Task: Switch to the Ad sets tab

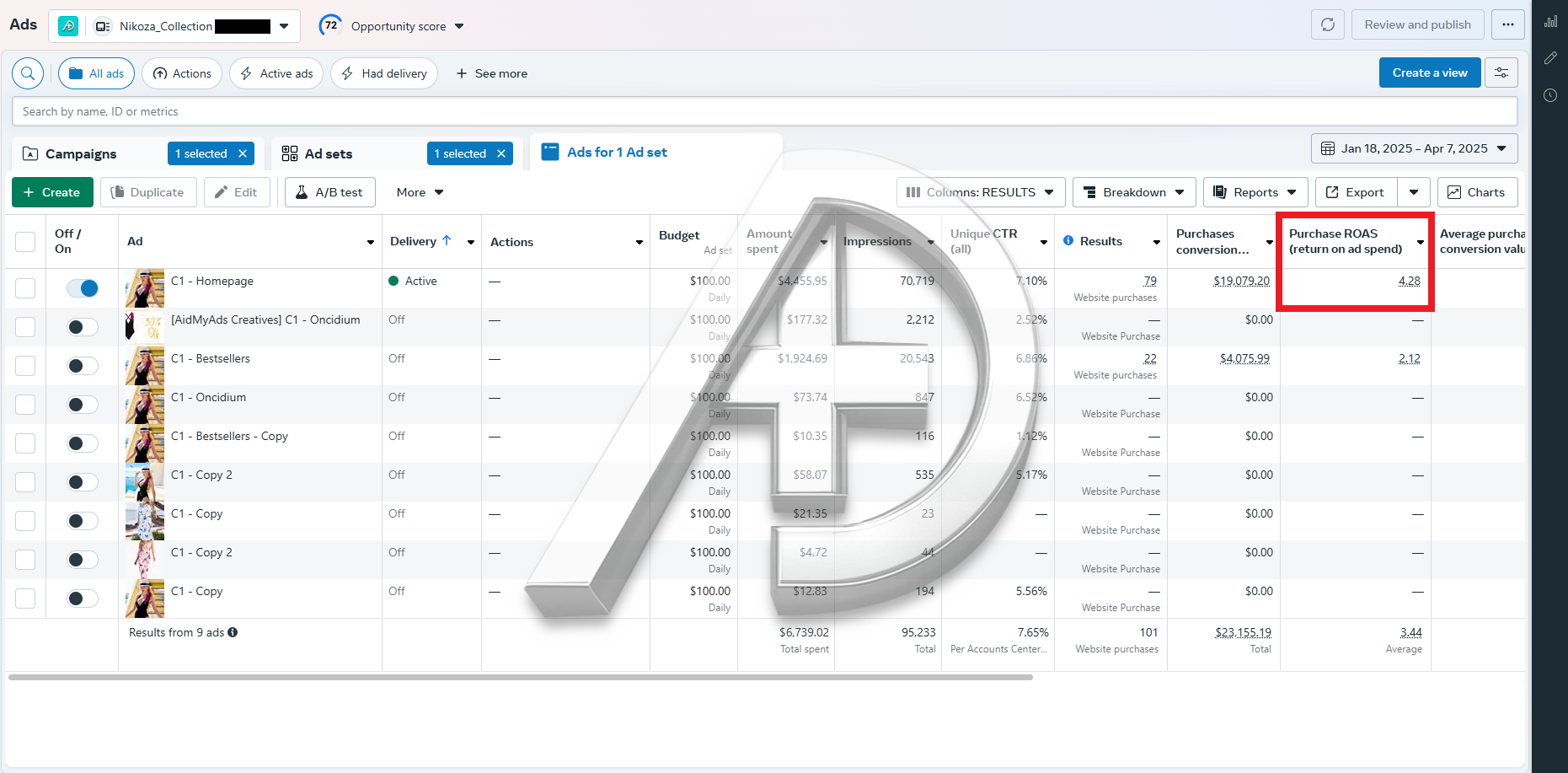Action: click(329, 153)
